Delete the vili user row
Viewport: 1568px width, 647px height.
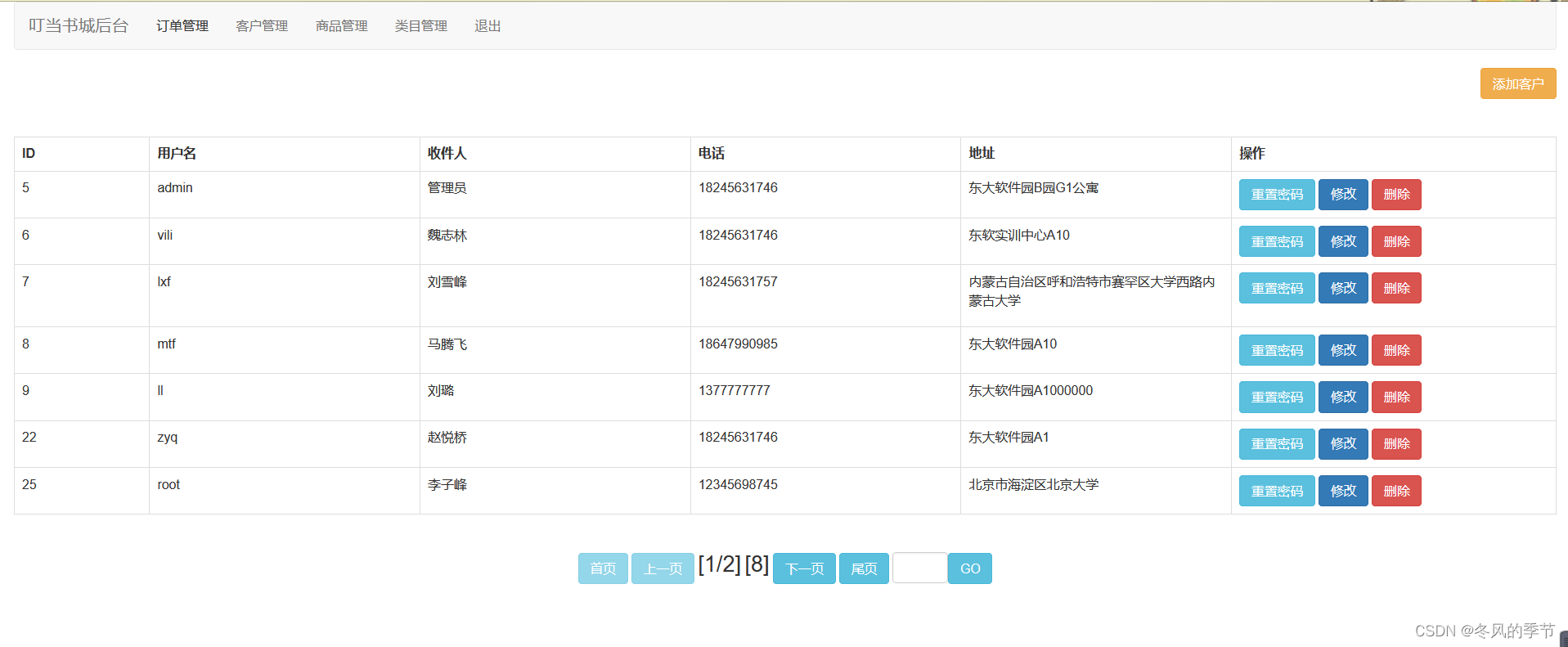pyautogui.click(x=1396, y=241)
